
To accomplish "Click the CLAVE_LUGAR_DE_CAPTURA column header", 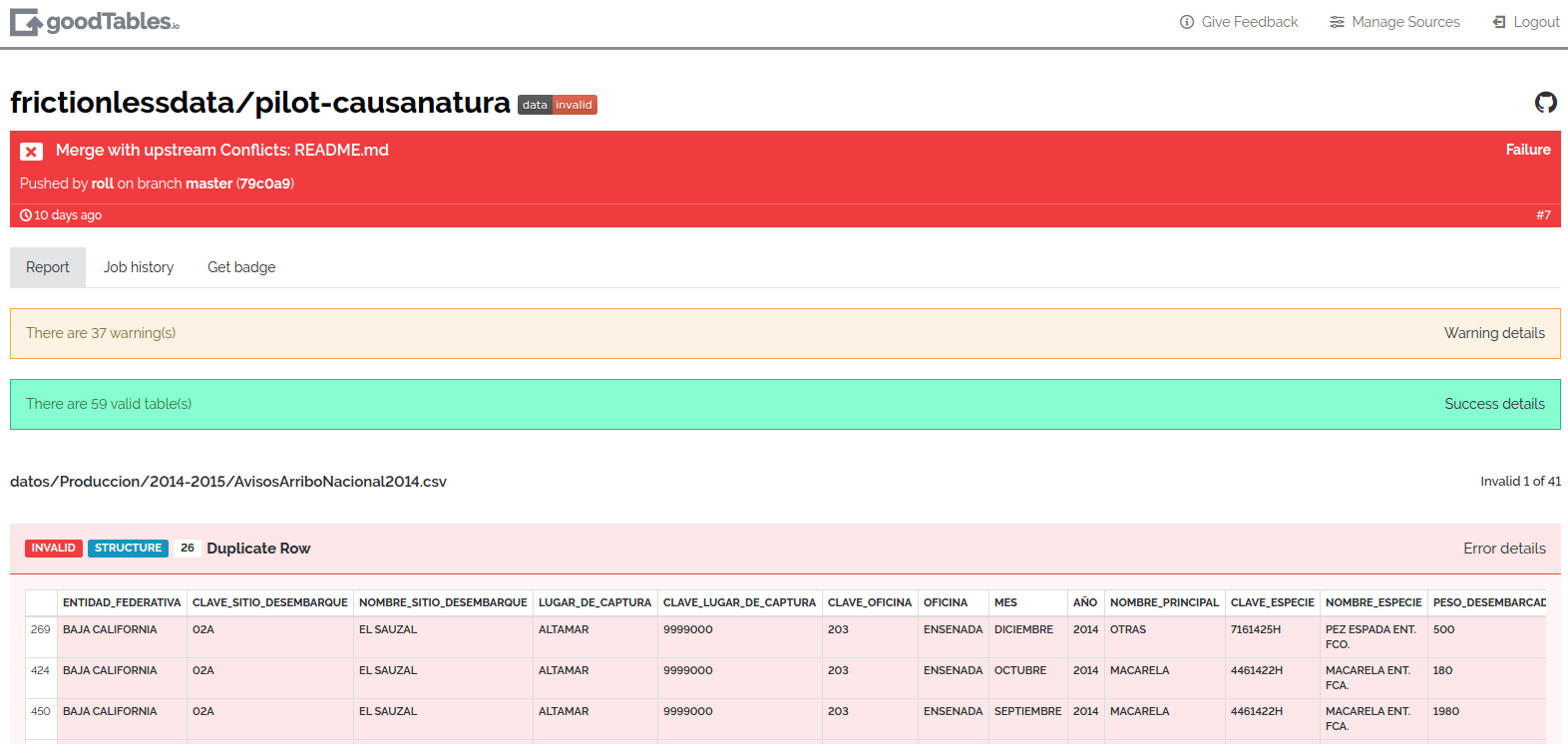I will pyautogui.click(x=739, y=602).
